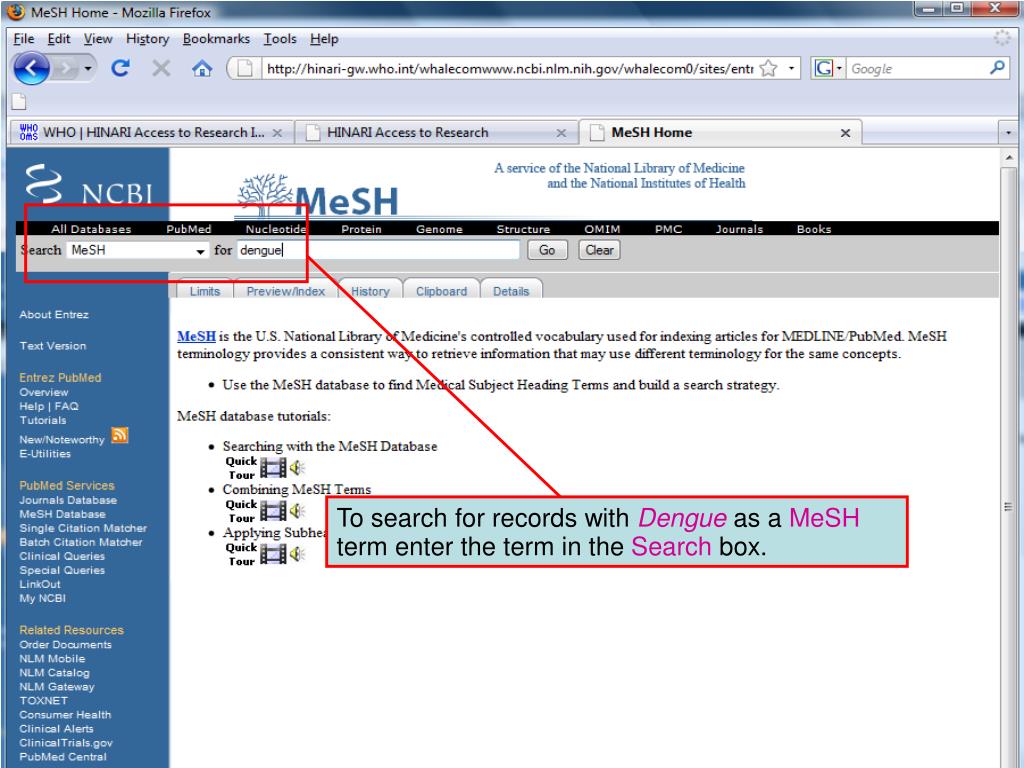Open the Help menu
The image size is (1024, 768).
pos(324,39)
